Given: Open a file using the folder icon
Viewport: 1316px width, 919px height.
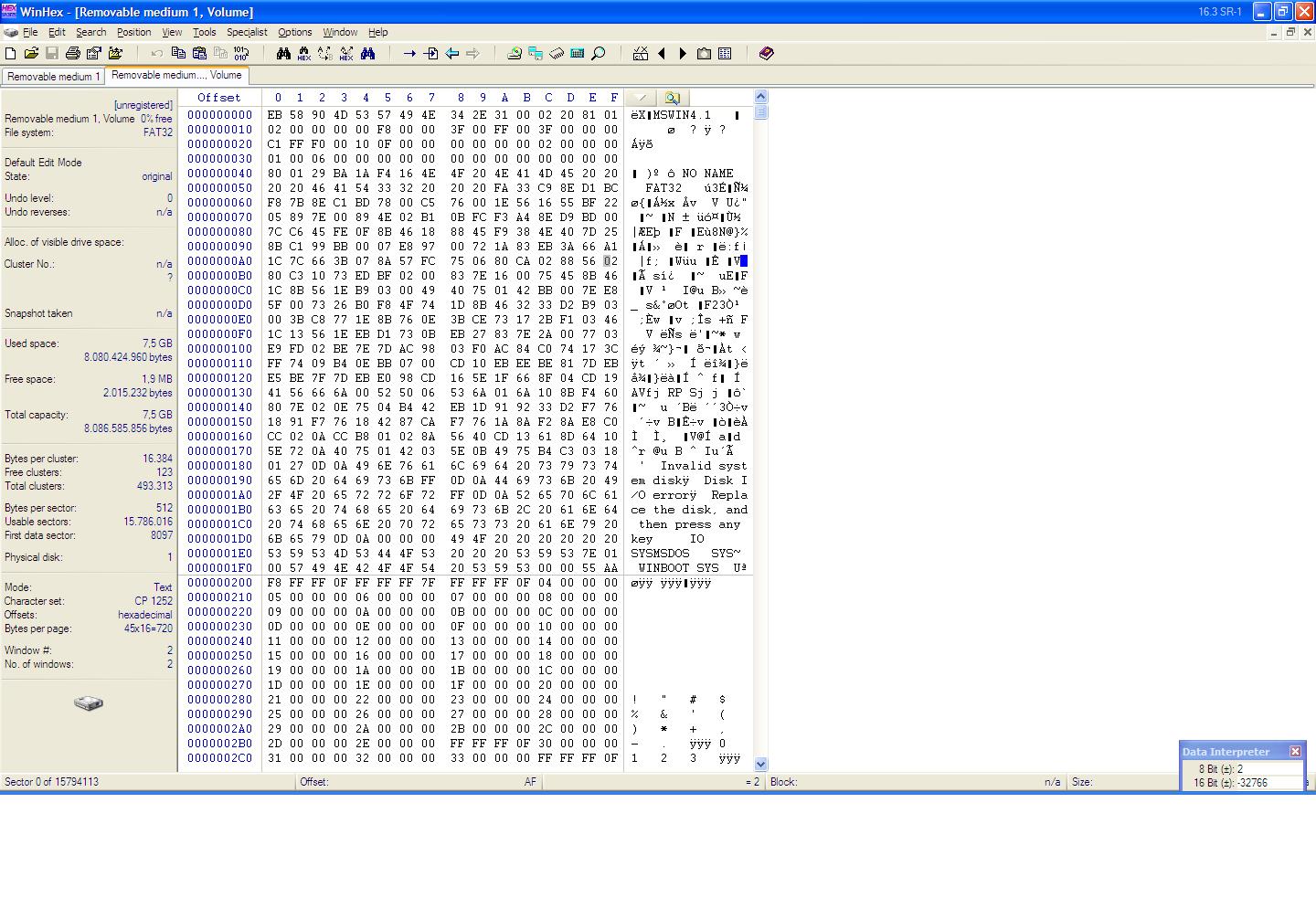Looking at the screenshot, I should (x=31, y=54).
